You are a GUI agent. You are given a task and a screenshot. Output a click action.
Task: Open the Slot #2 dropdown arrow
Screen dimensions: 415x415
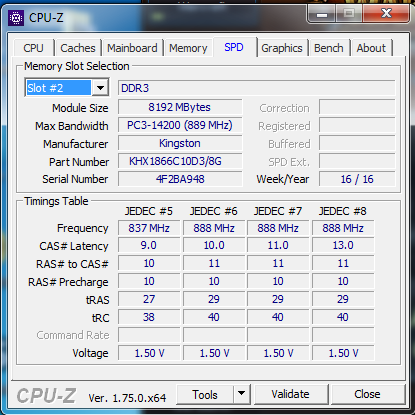[x=100, y=88]
